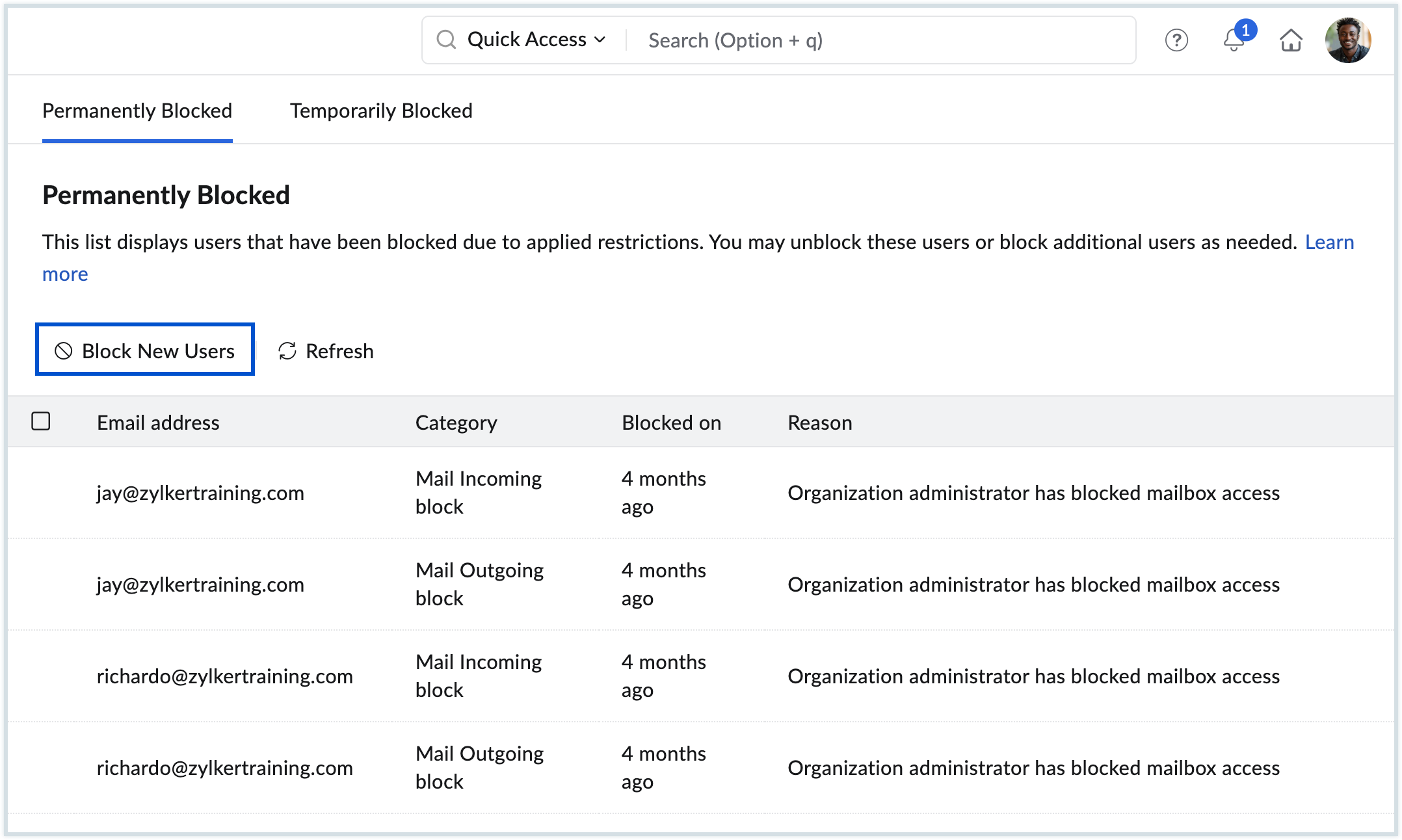The height and width of the screenshot is (840, 1402).
Task: Click the Blocked on column header
Action: pyautogui.click(x=671, y=423)
